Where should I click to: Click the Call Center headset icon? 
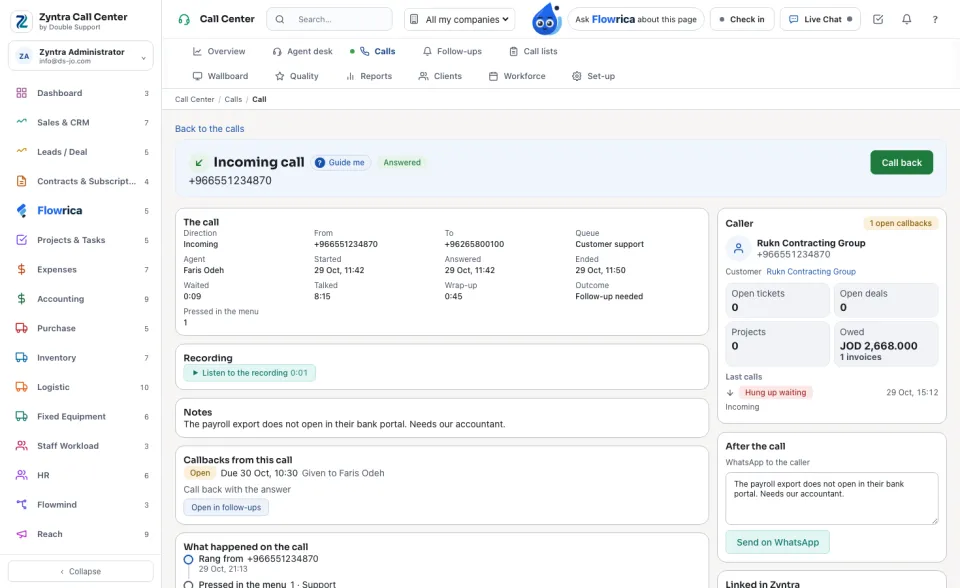point(184,19)
